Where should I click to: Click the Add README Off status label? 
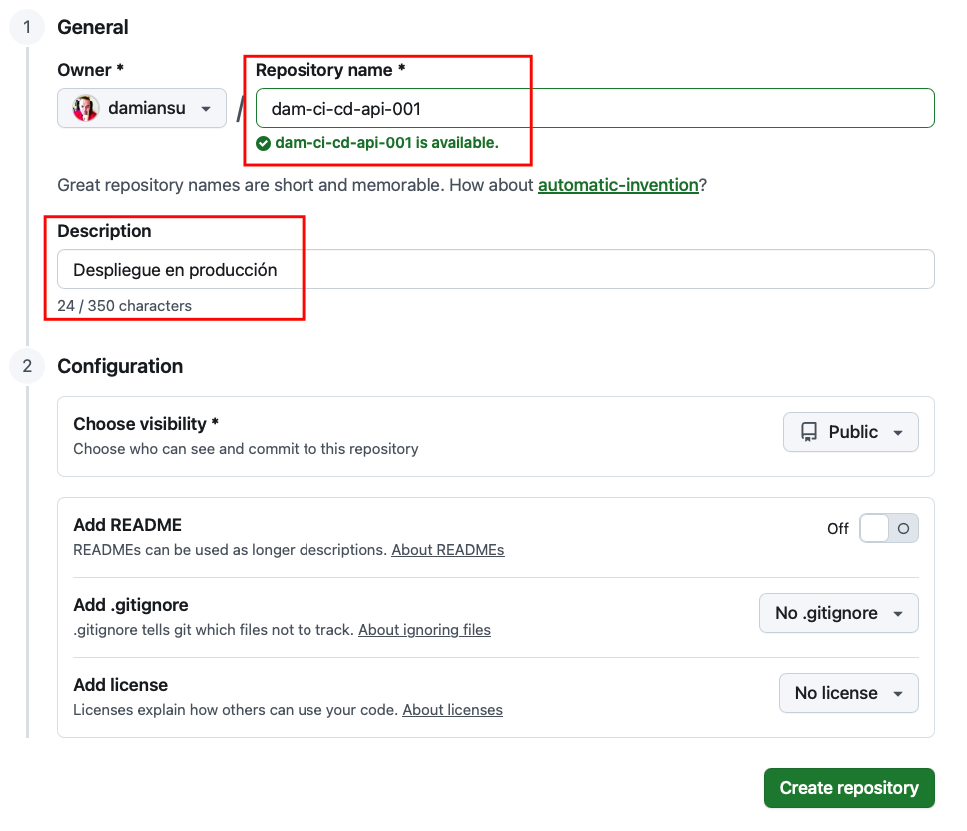click(x=838, y=529)
